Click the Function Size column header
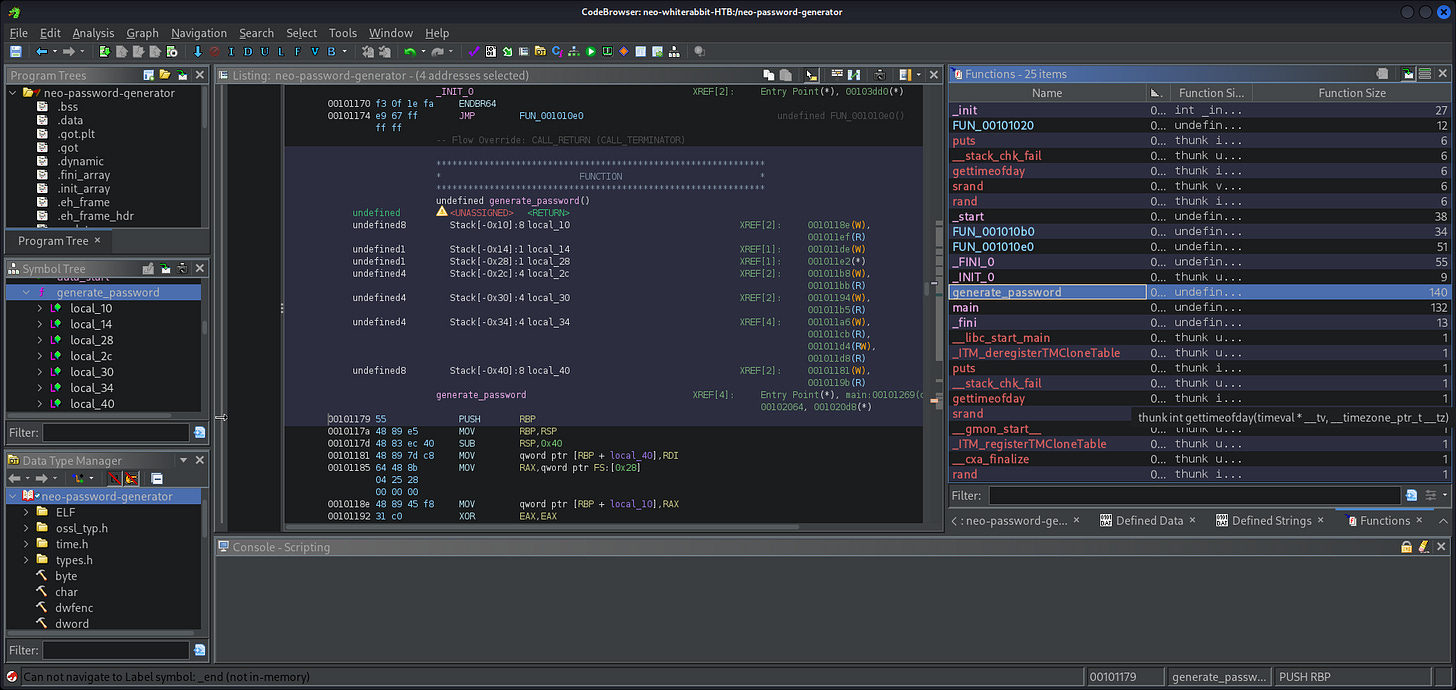Image resolution: width=1456 pixels, height=690 pixels. click(x=1352, y=93)
